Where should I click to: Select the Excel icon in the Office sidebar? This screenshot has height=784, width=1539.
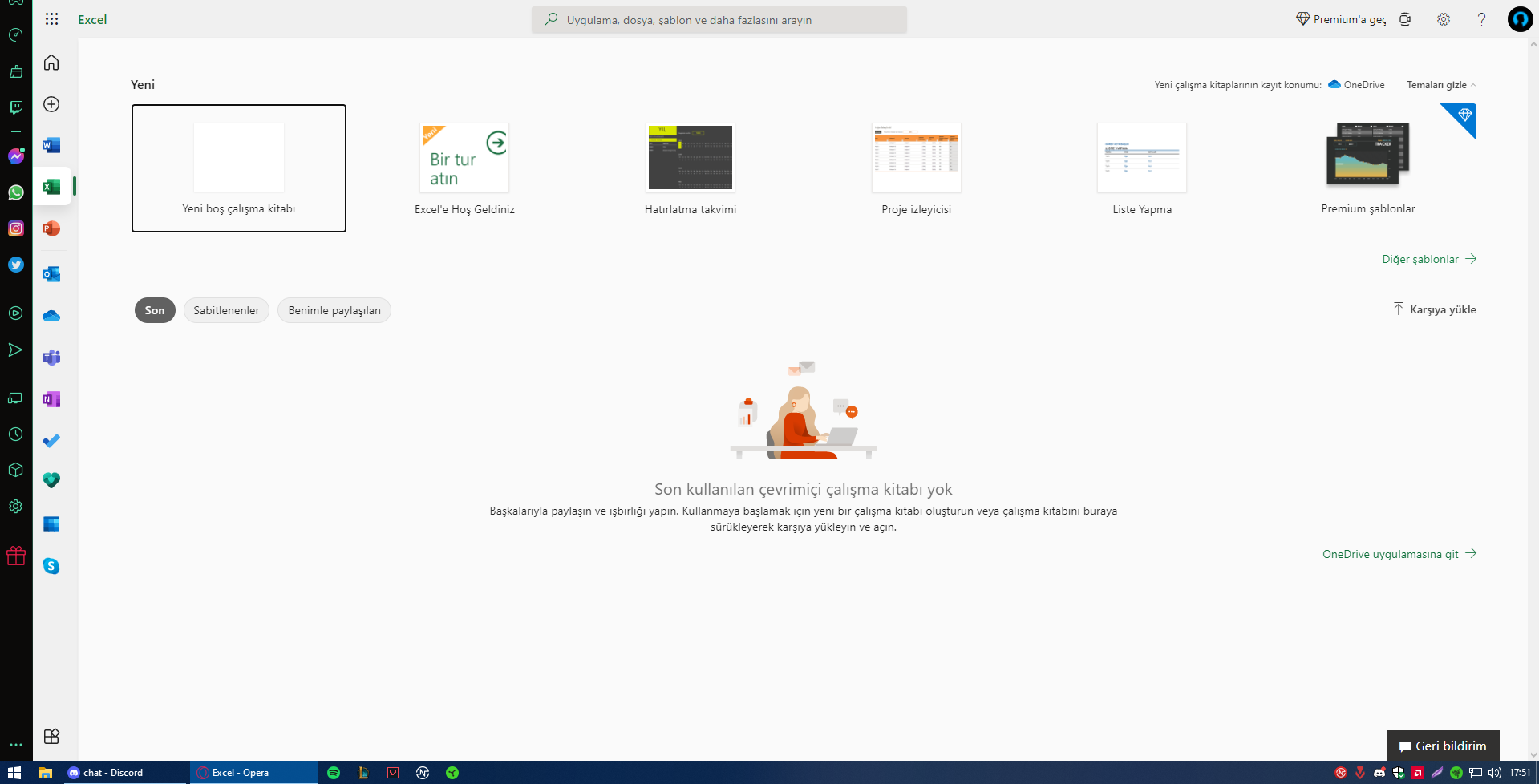[x=51, y=187]
